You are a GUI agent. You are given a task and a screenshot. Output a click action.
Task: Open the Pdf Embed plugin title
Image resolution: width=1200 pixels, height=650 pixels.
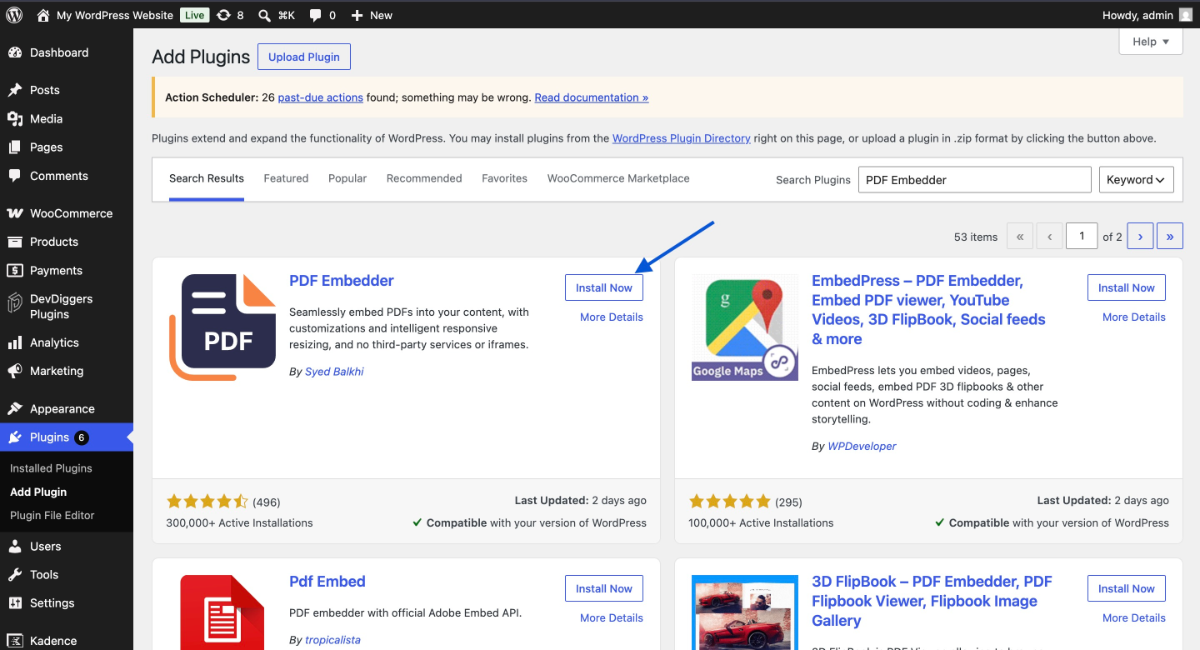click(327, 582)
